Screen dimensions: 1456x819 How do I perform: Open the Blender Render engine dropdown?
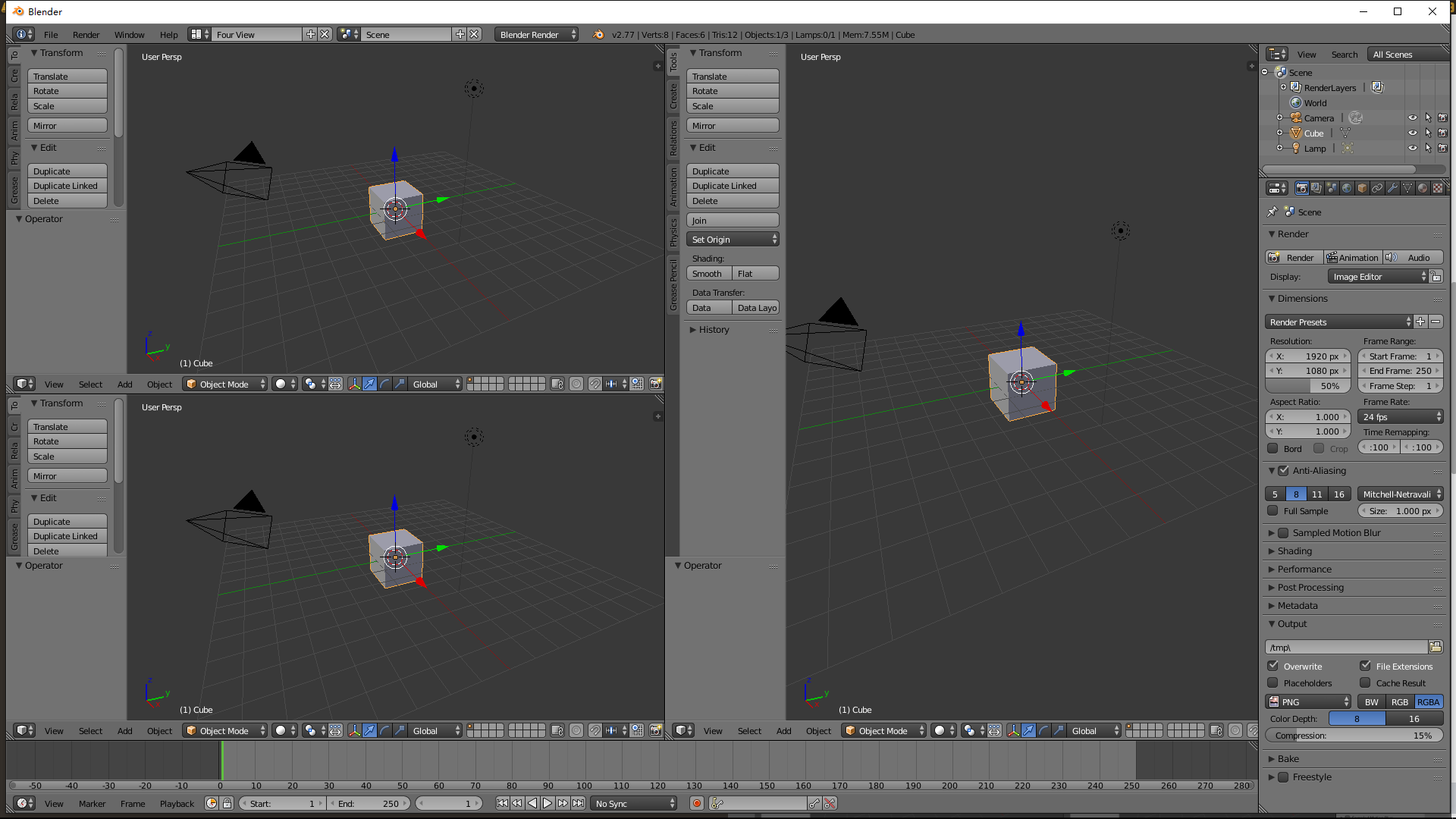click(537, 34)
